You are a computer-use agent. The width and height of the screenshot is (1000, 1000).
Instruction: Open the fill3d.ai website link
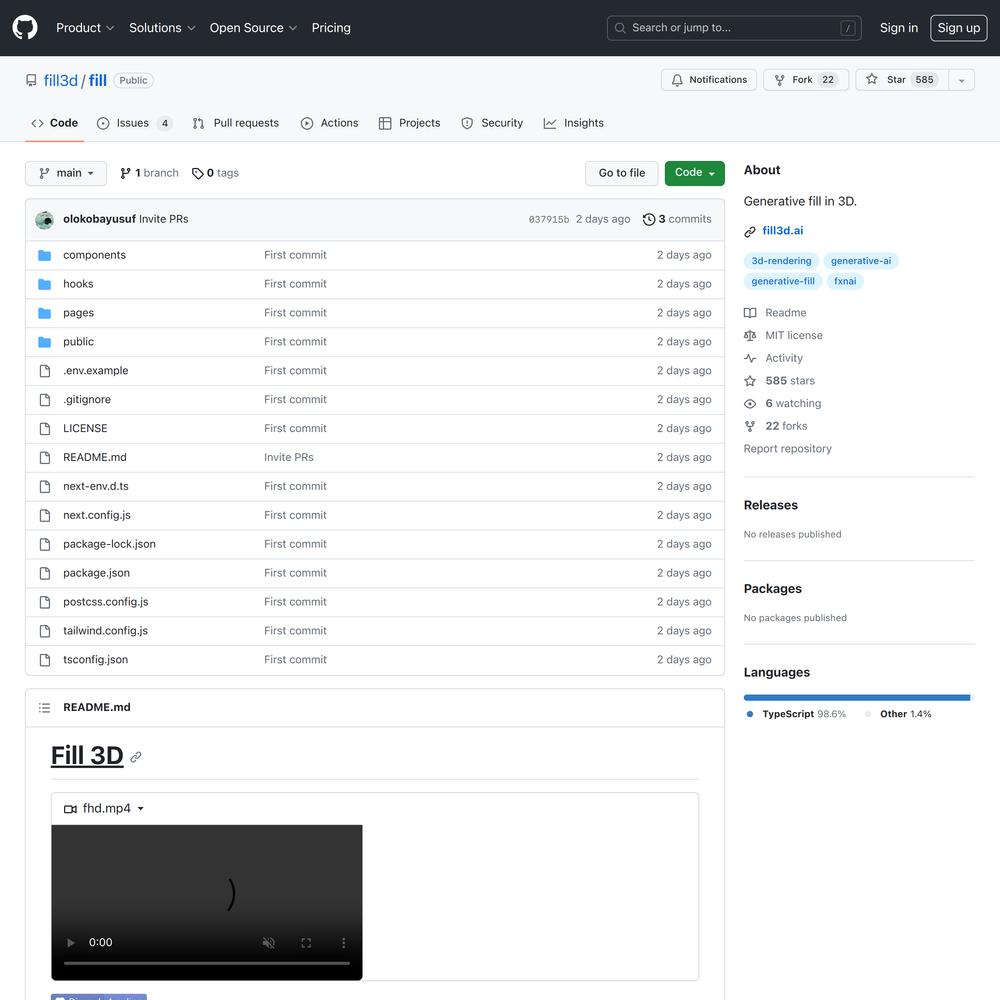click(783, 230)
